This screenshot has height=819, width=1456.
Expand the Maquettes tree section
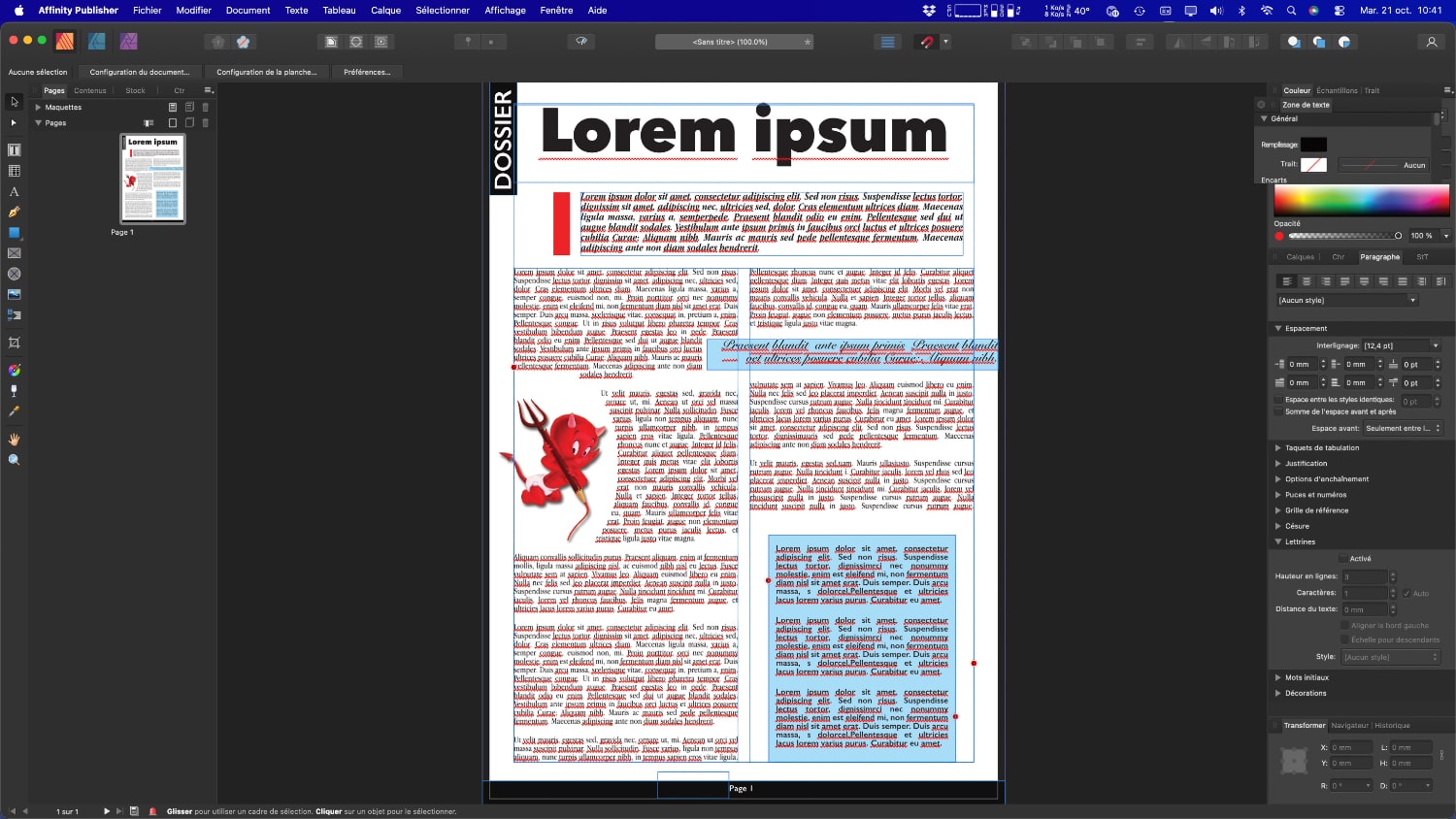tap(38, 108)
